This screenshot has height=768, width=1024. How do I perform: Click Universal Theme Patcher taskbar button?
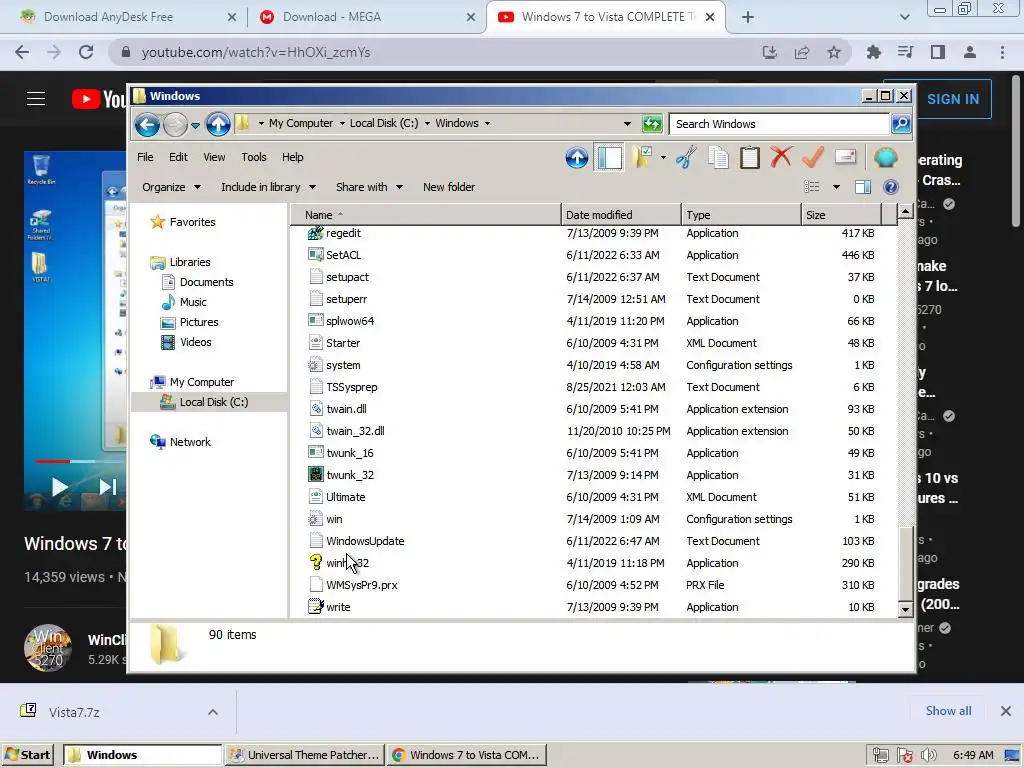(304, 755)
